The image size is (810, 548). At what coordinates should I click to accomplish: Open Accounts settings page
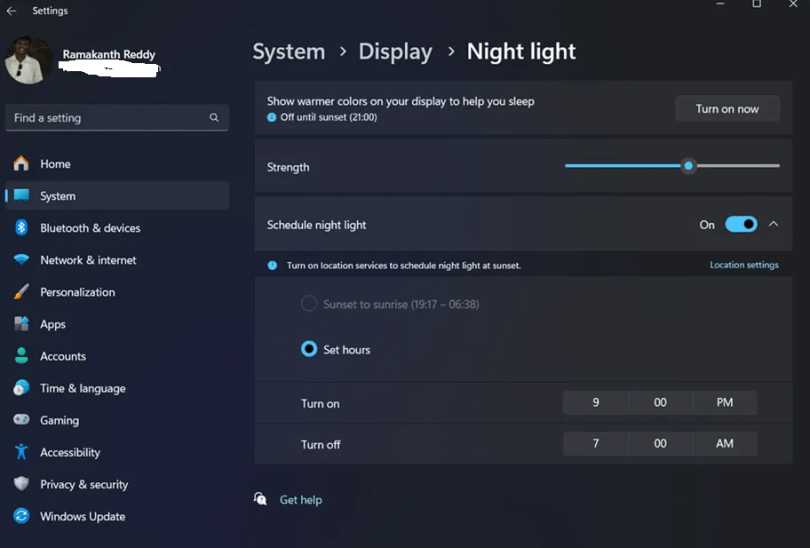pos(117,356)
